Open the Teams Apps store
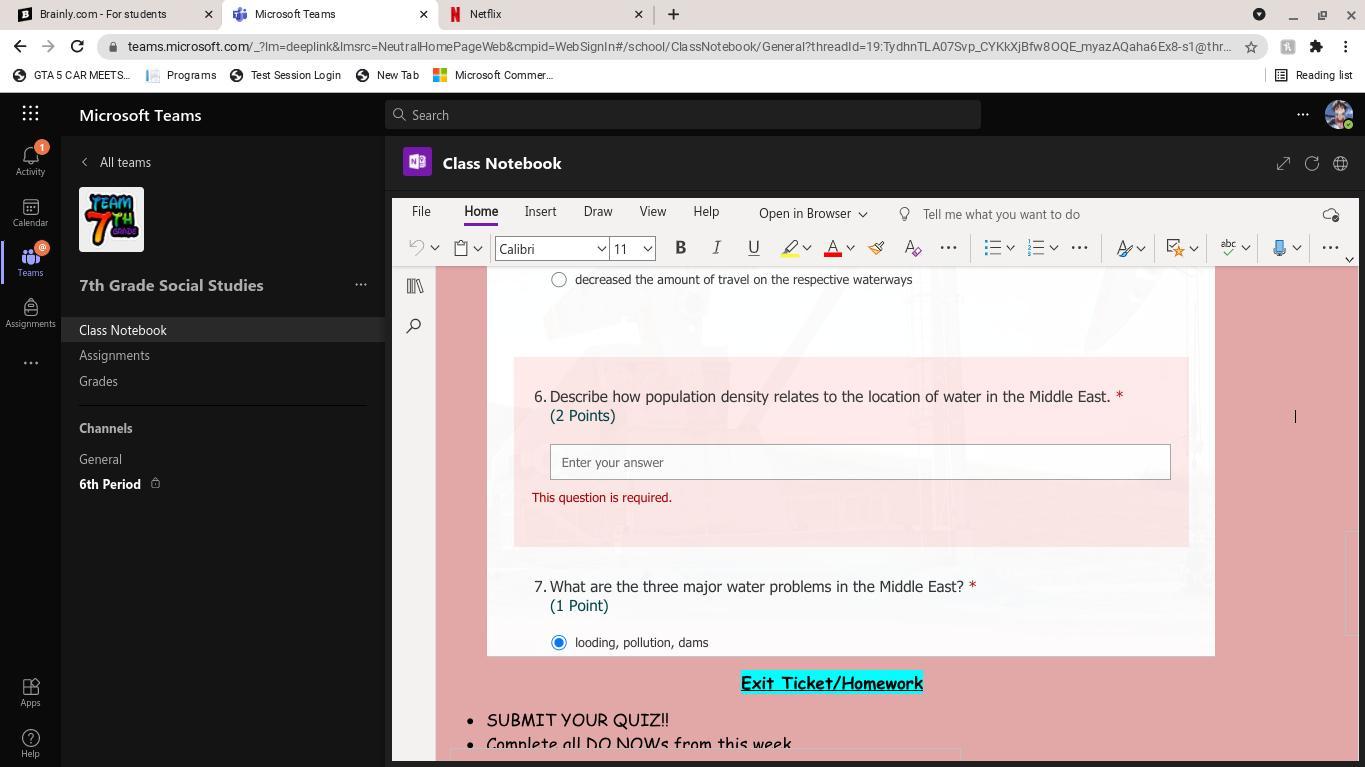 [30, 691]
